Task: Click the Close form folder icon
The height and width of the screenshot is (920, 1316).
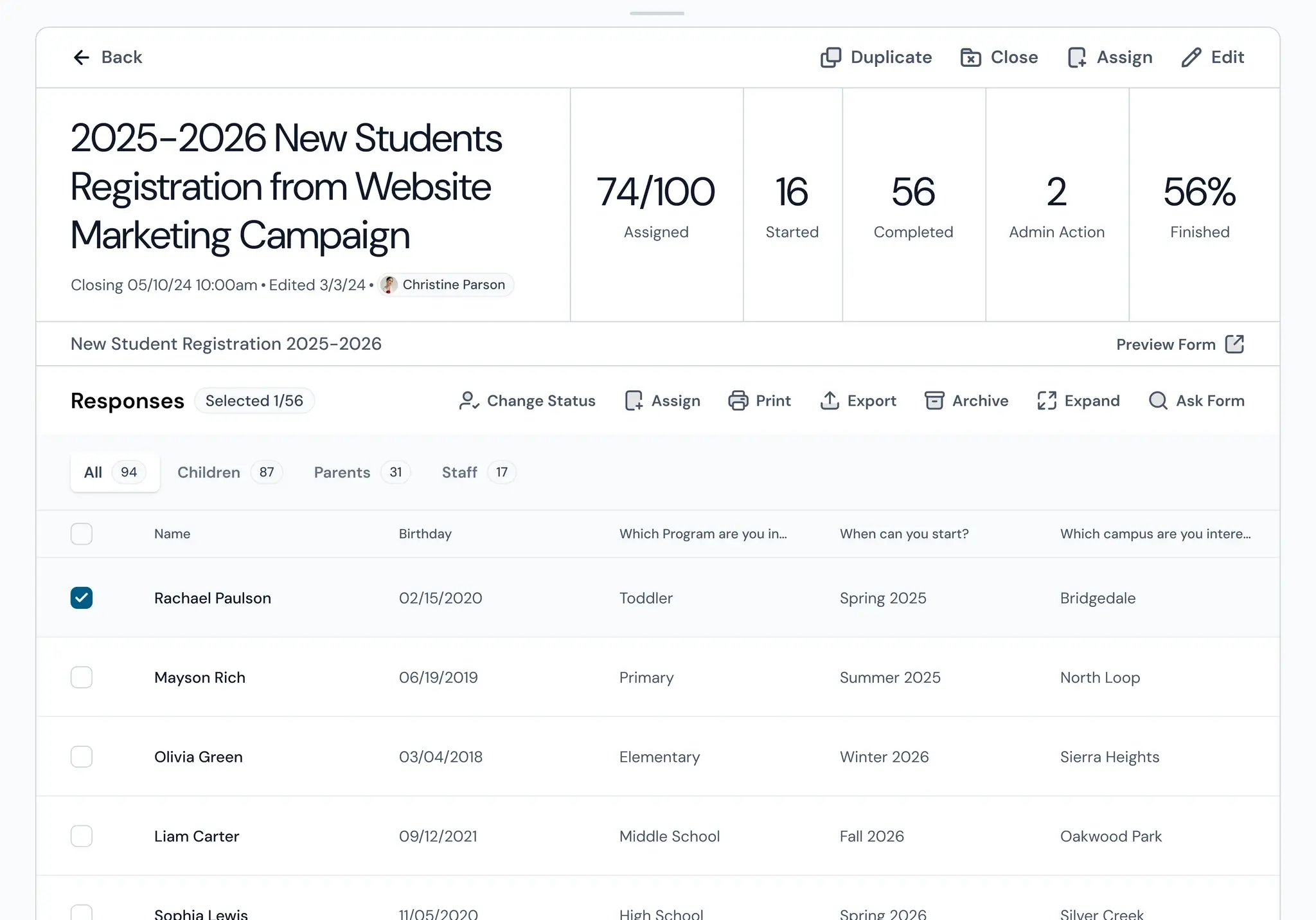Action: click(x=970, y=58)
